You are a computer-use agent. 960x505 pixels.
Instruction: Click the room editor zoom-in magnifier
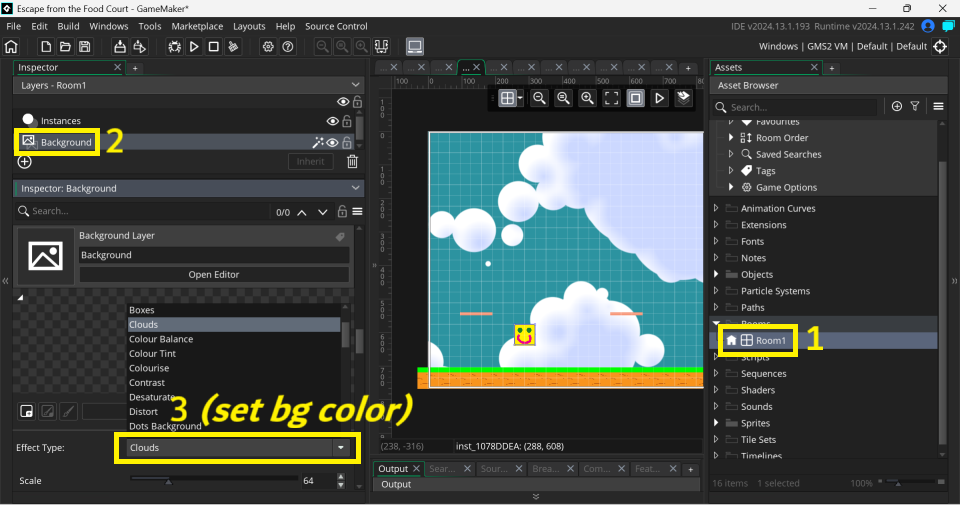[x=563, y=98]
